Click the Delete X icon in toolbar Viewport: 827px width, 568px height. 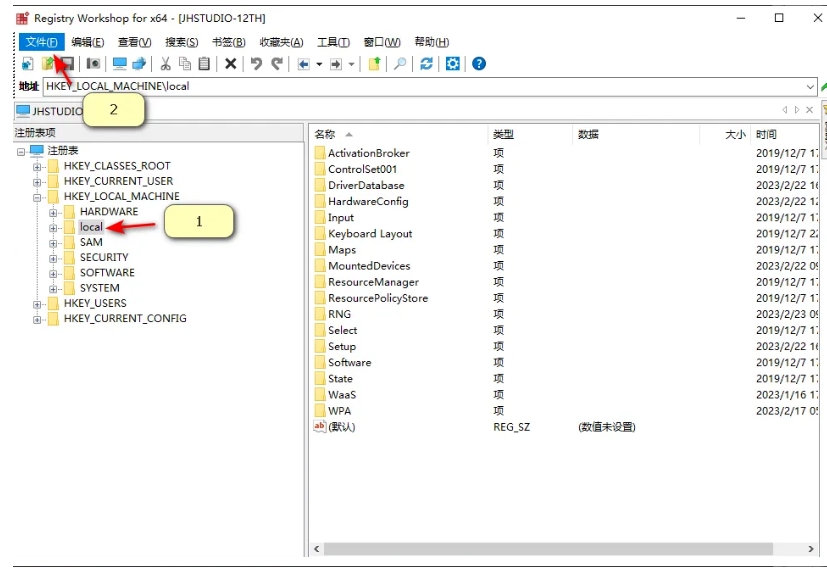point(230,64)
